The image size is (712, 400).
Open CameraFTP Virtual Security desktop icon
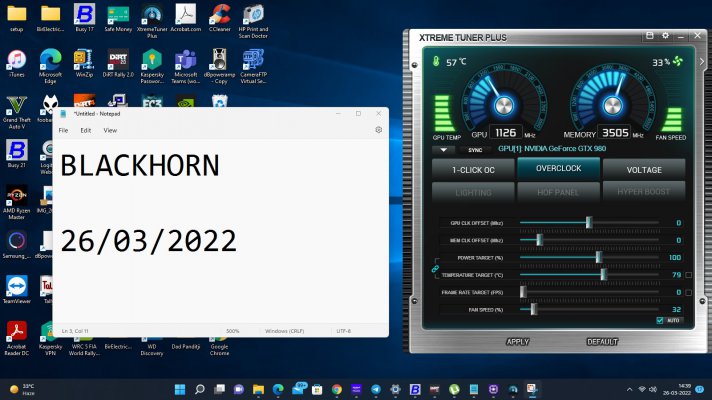[253, 66]
